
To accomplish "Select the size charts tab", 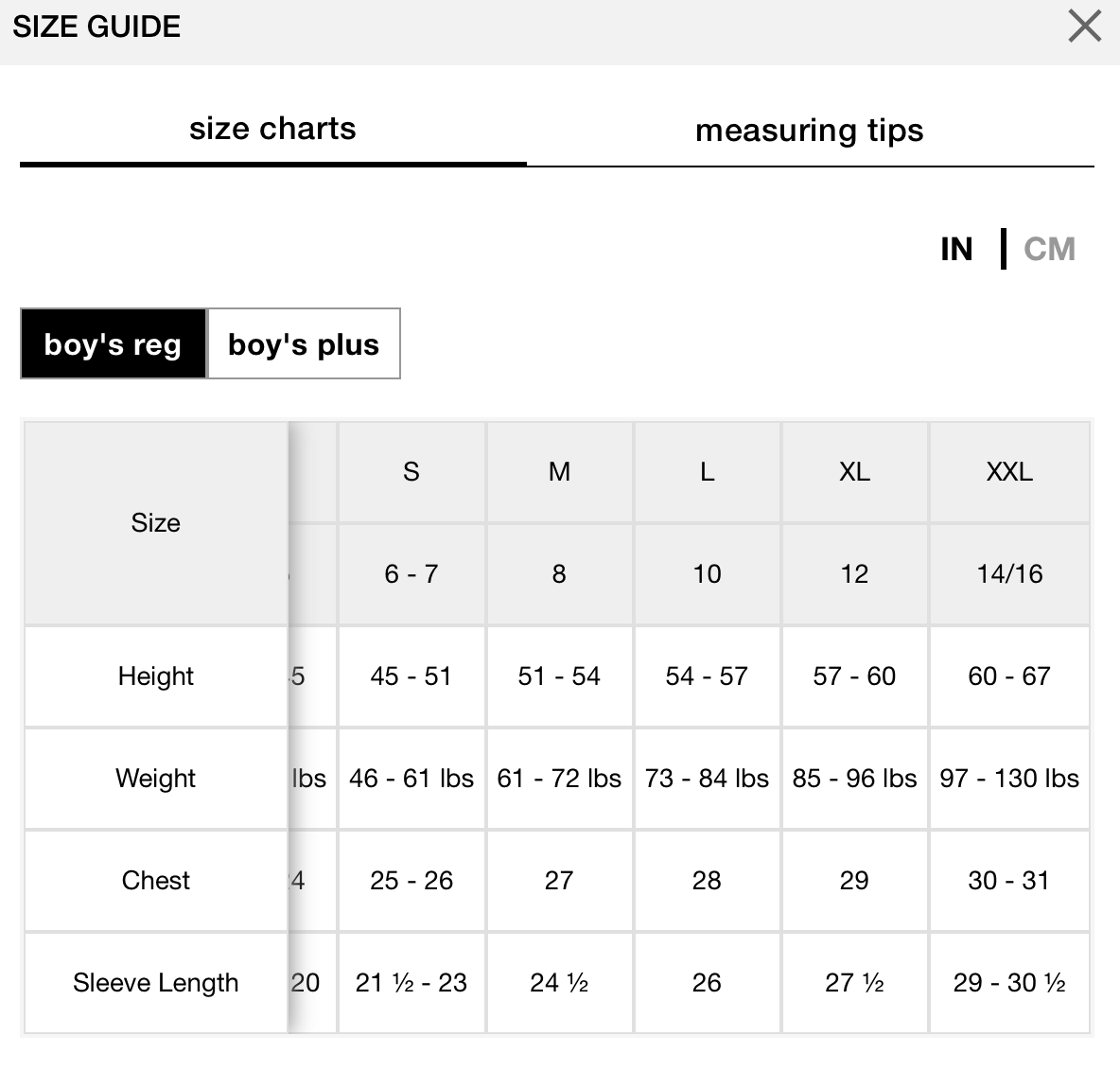I will (x=272, y=129).
